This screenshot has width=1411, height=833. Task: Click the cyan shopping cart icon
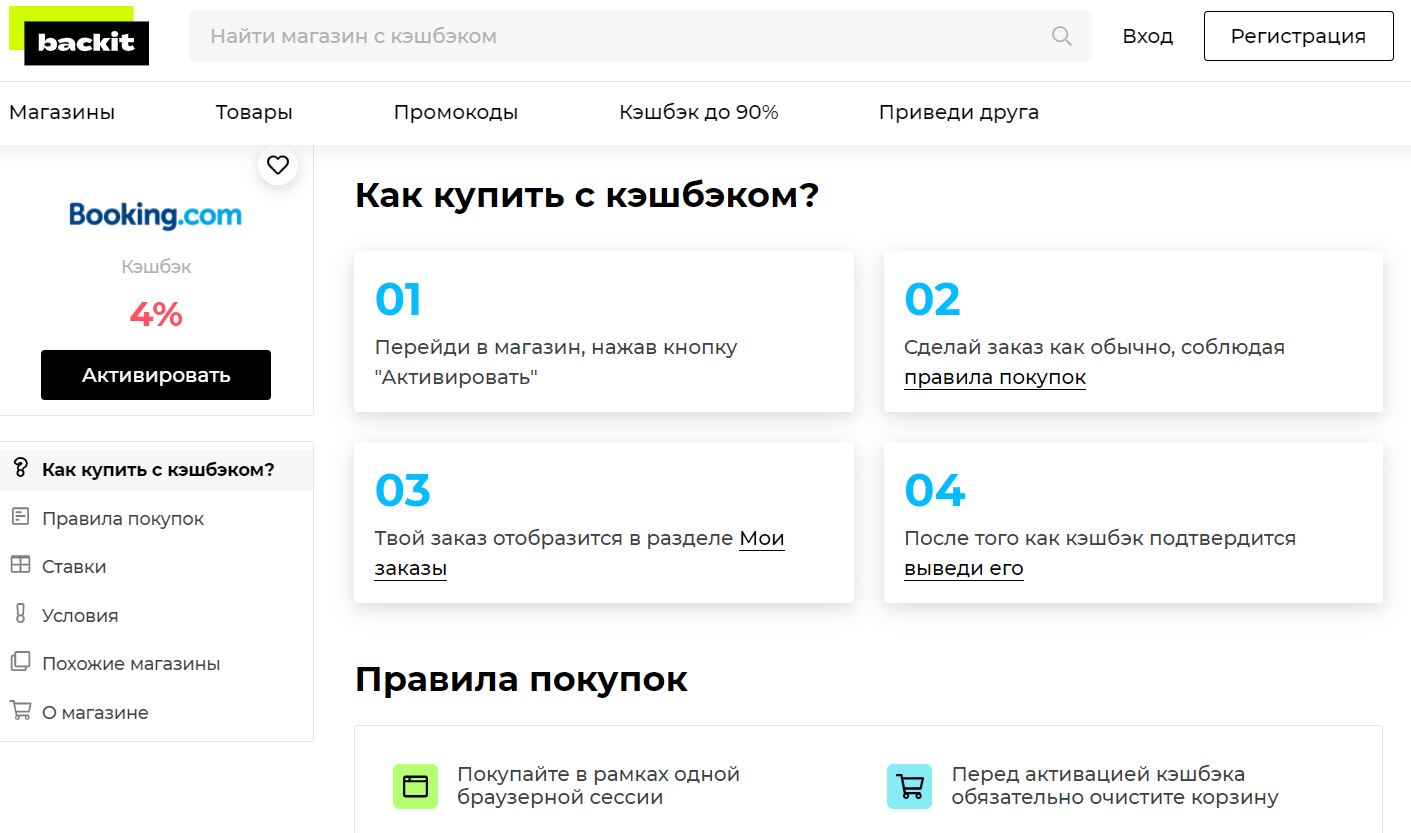[909, 786]
